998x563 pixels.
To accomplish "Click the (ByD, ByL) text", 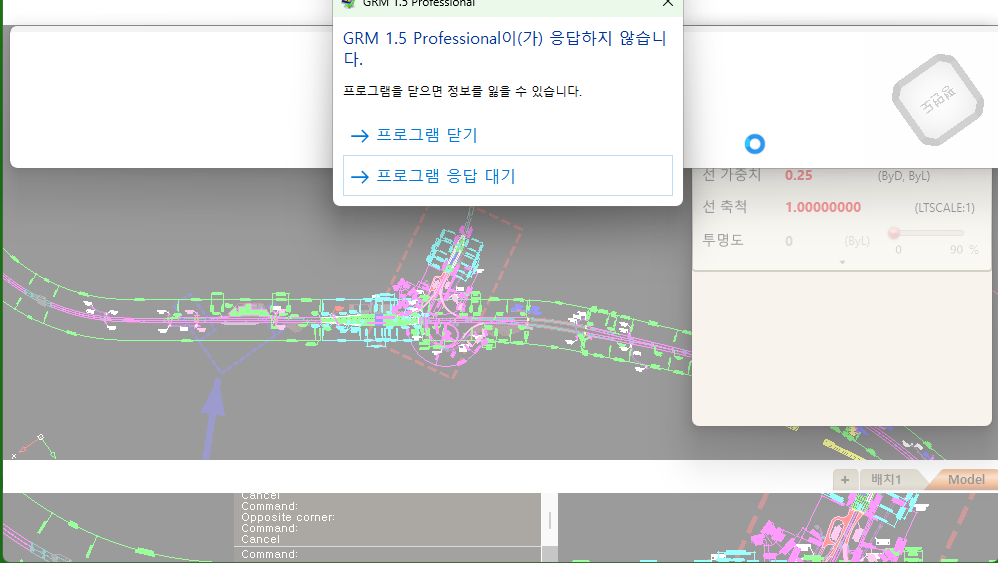I will (903, 176).
